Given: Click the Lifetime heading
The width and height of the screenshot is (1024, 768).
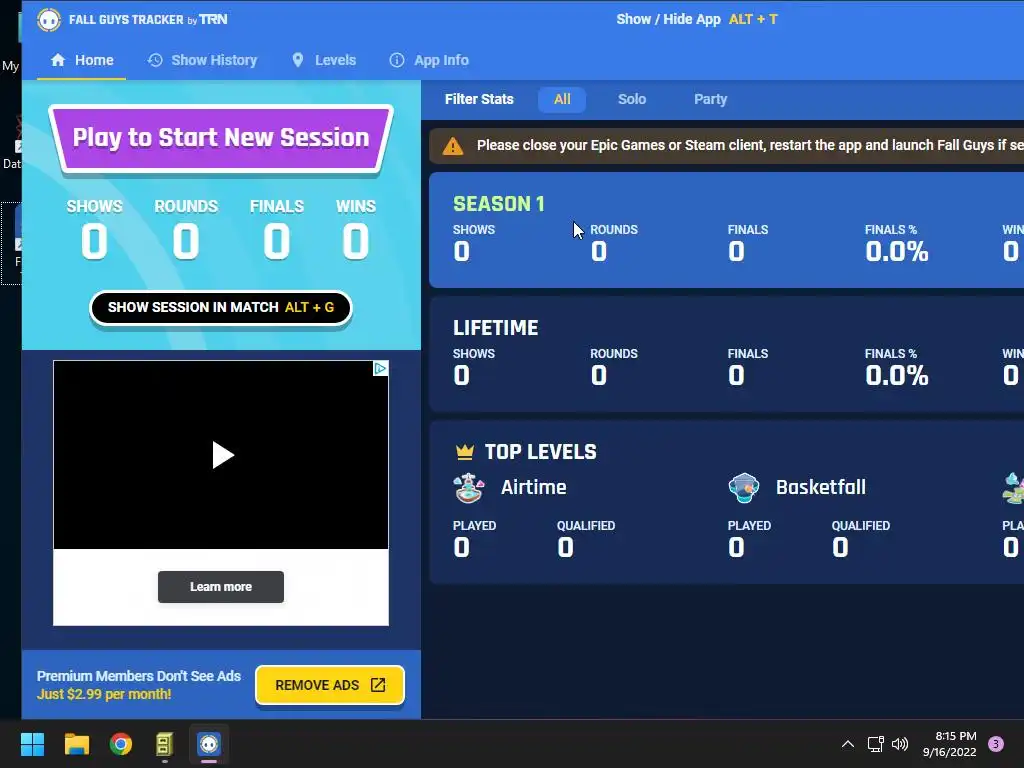Looking at the screenshot, I should click(496, 328).
